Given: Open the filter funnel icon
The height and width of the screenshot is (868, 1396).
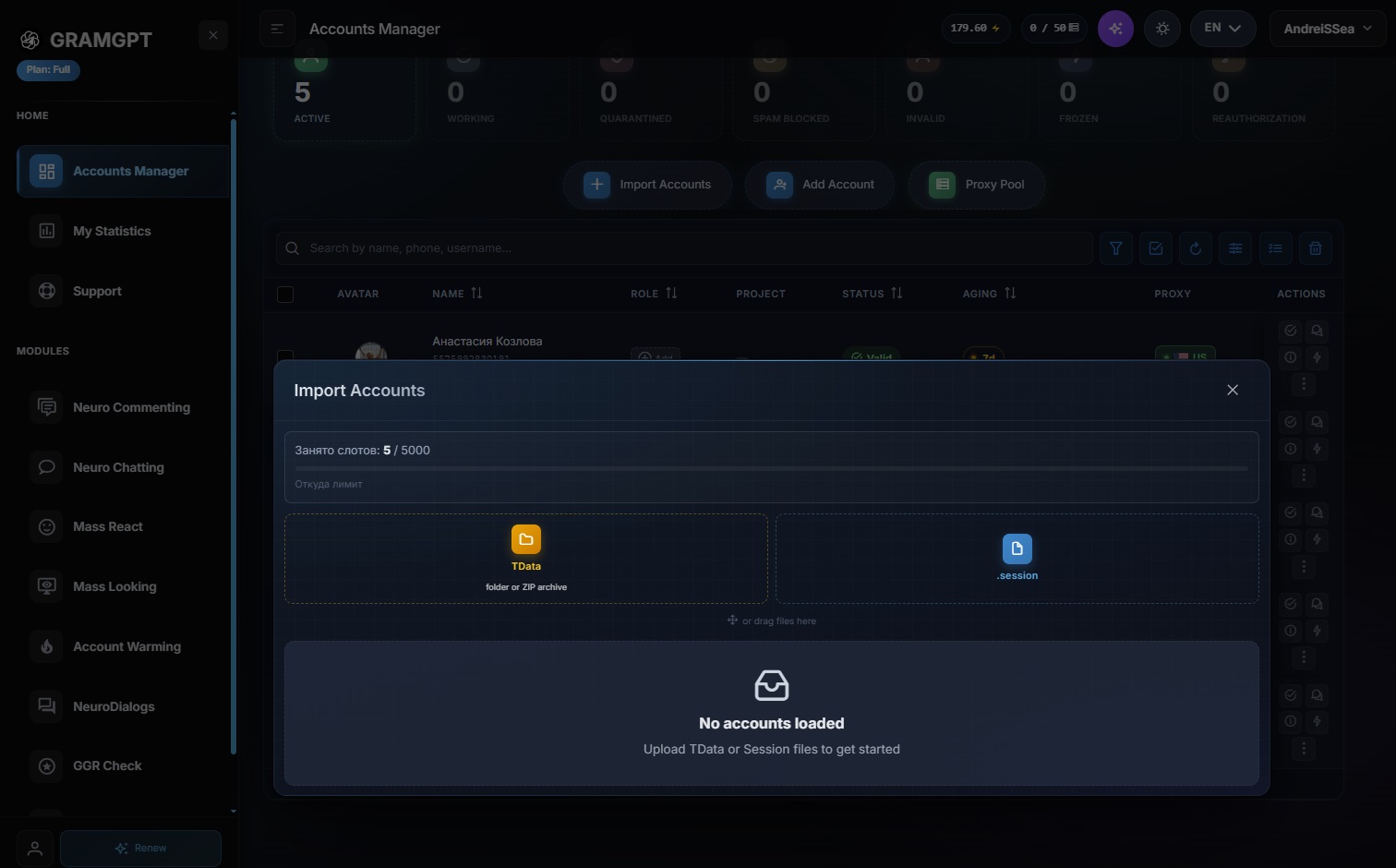Looking at the screenshot, I should click(1116, 248).
